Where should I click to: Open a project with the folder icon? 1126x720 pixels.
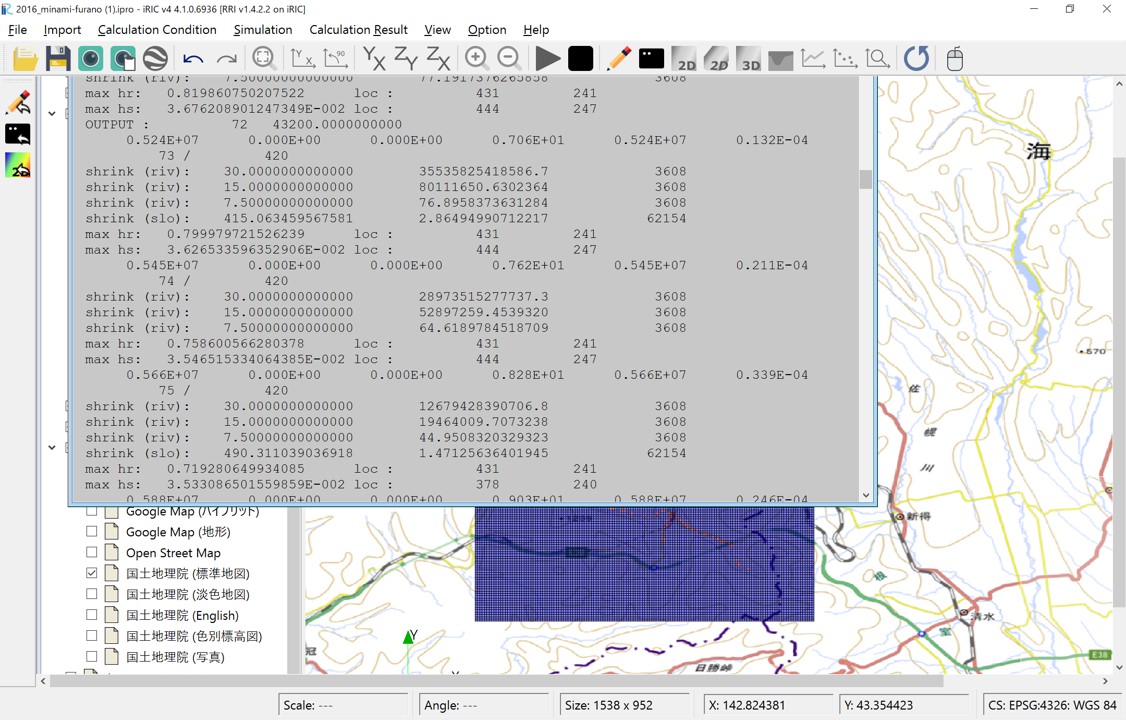(x=25, y=58)
